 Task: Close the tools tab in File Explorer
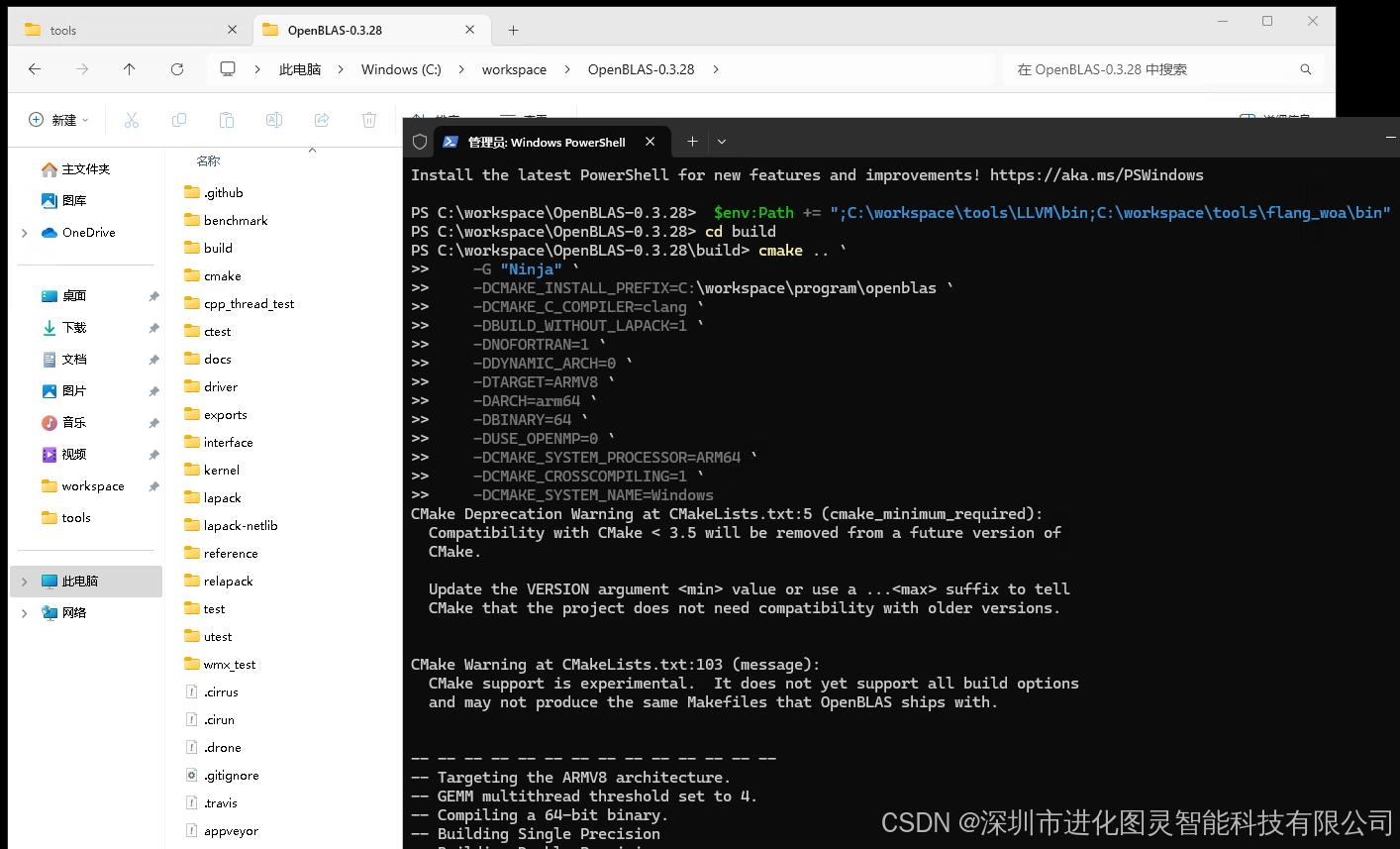click(x=232, y=30)
